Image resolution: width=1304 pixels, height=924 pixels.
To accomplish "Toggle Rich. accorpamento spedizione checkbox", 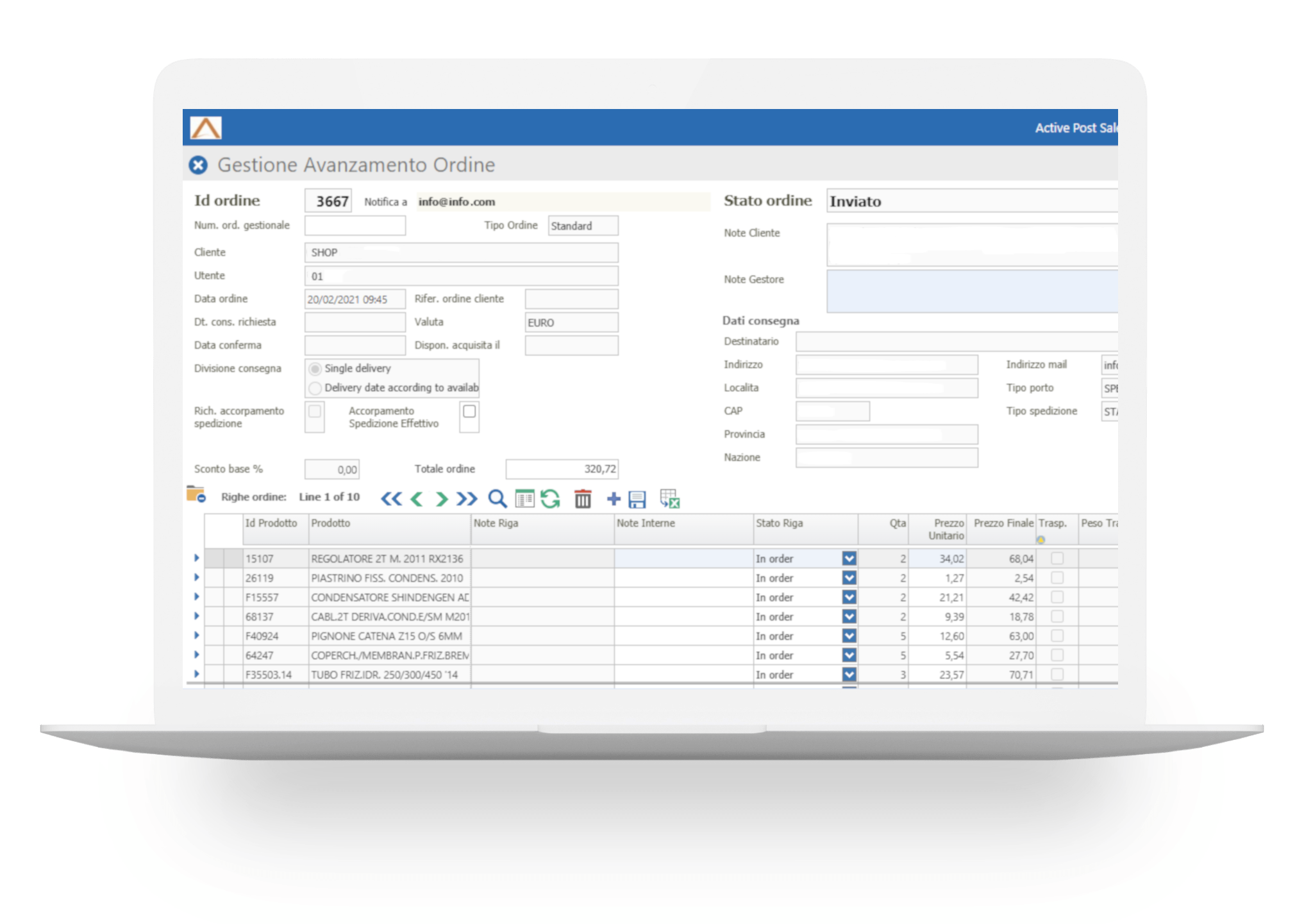I will tap(315, 411).
